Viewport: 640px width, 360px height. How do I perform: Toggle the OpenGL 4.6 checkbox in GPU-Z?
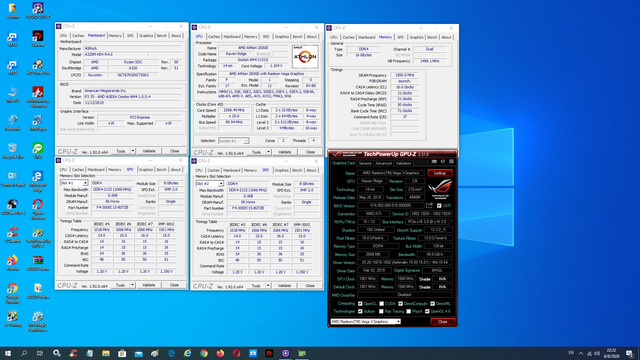(427, 311)
